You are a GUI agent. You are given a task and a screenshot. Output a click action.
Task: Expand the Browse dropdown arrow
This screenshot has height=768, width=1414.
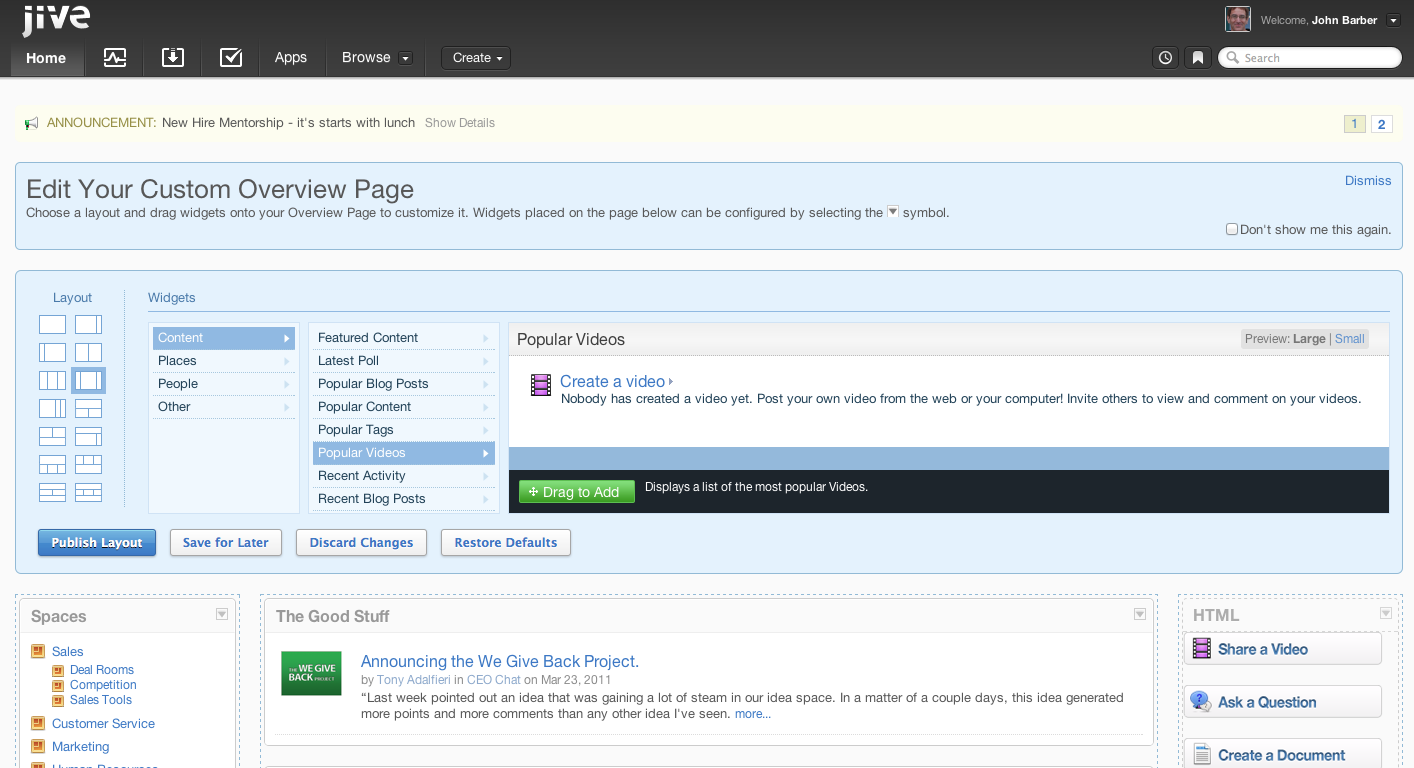point(405,58)
